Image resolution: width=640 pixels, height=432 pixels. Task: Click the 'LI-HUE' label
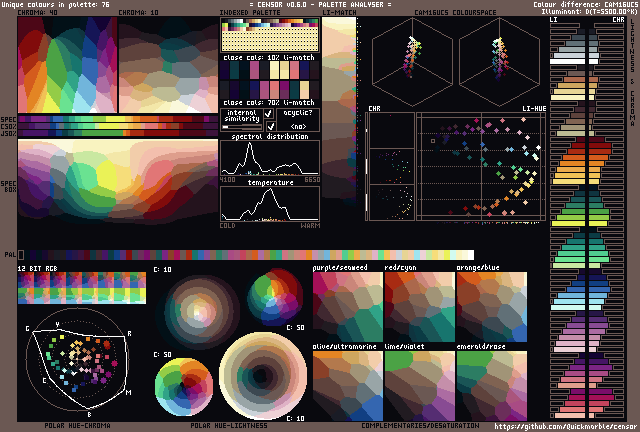(x=534, y=109)
